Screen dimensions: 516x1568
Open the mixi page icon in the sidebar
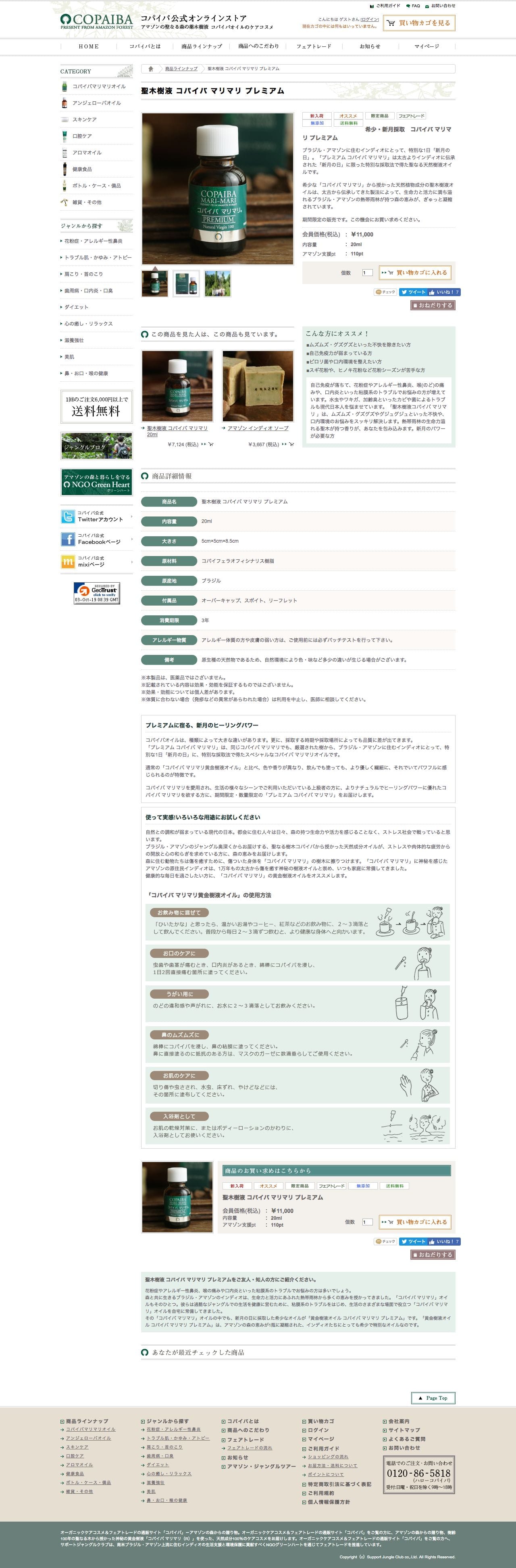coord(68,561)
